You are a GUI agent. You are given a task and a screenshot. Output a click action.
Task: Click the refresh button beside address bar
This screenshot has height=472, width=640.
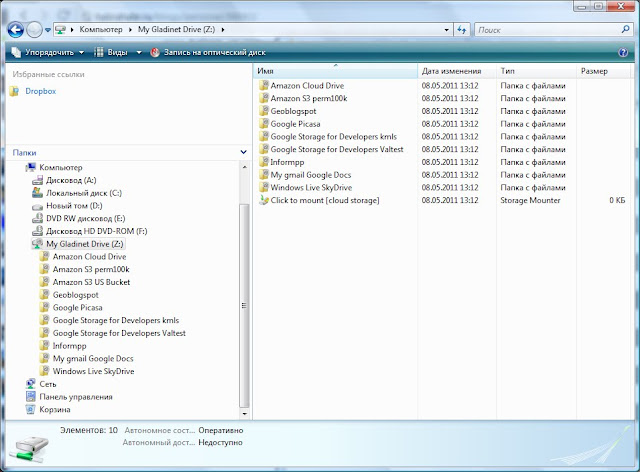click(x=462, y=30)
